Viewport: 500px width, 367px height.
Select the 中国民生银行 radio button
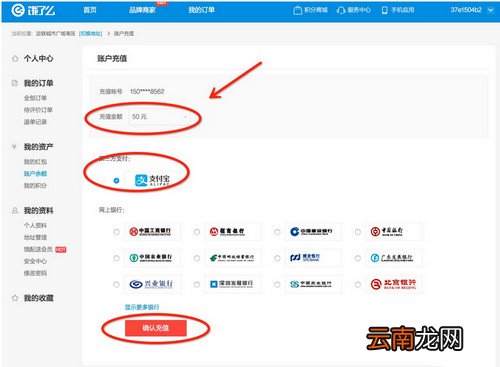[277, 284]
